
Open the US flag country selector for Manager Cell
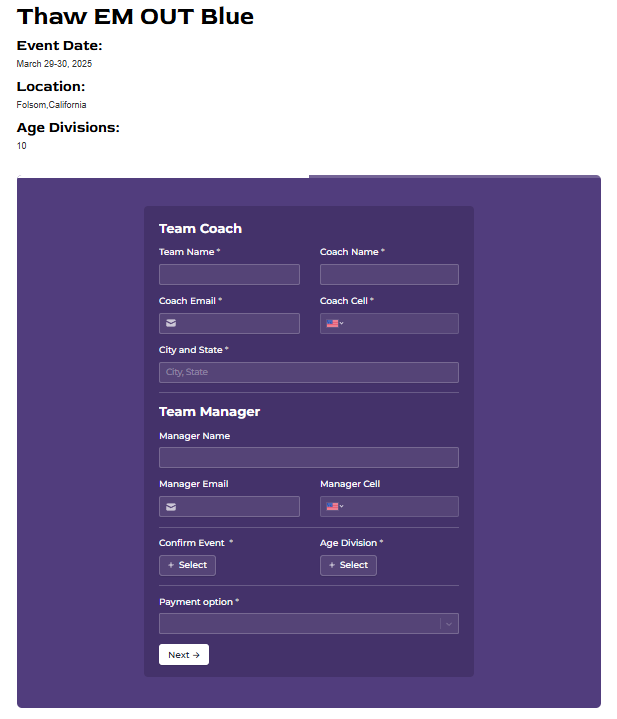(x=334, y=507)
